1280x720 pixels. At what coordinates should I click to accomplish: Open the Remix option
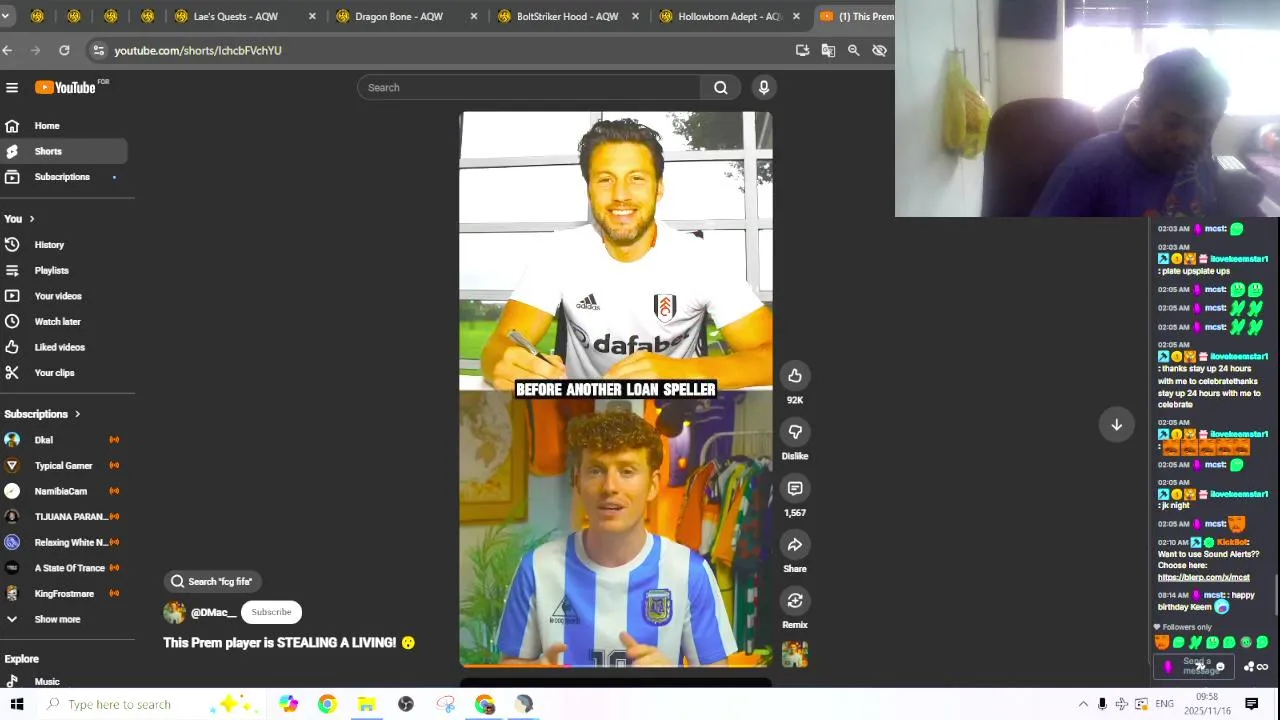[795, 600]
